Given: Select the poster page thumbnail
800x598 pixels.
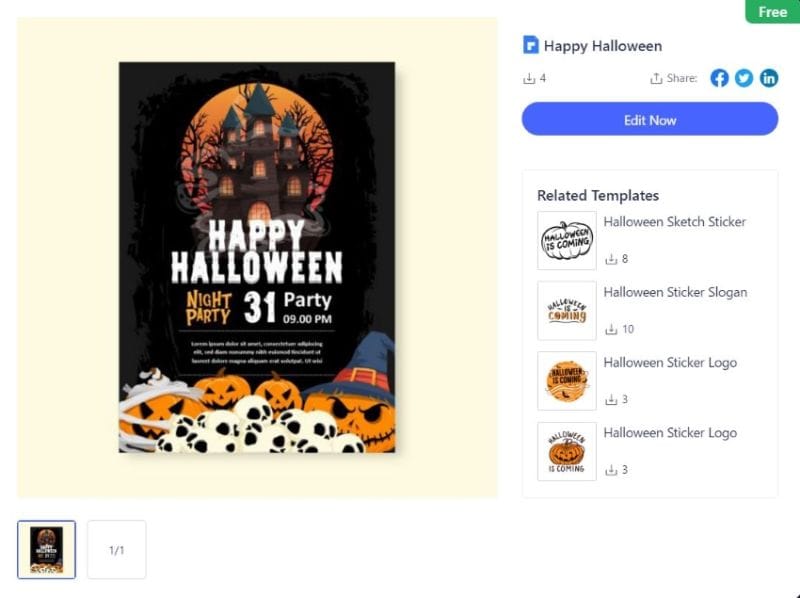Looking at the screenshot, I should click(x=46, y=549).
